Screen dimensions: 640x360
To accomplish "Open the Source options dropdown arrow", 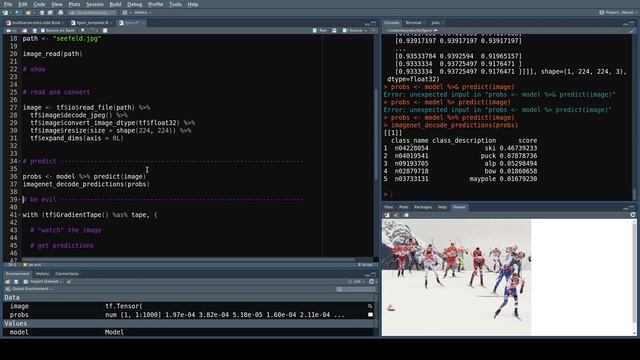I will tap(366, 31).
